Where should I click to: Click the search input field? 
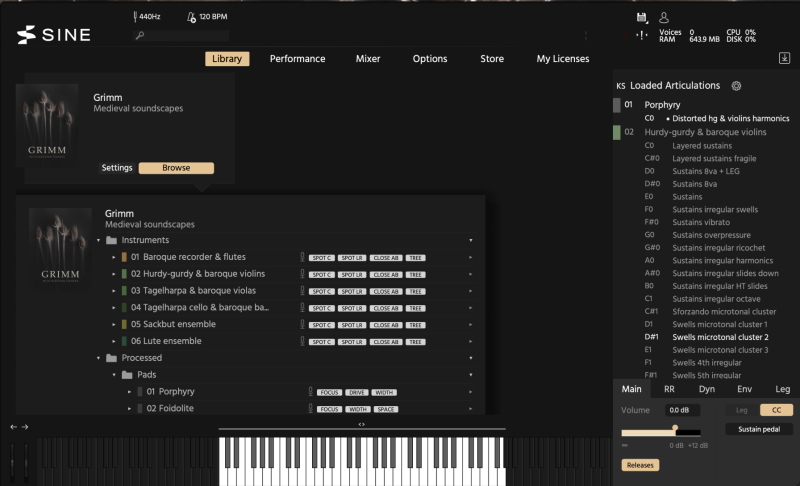click(181, 35)
